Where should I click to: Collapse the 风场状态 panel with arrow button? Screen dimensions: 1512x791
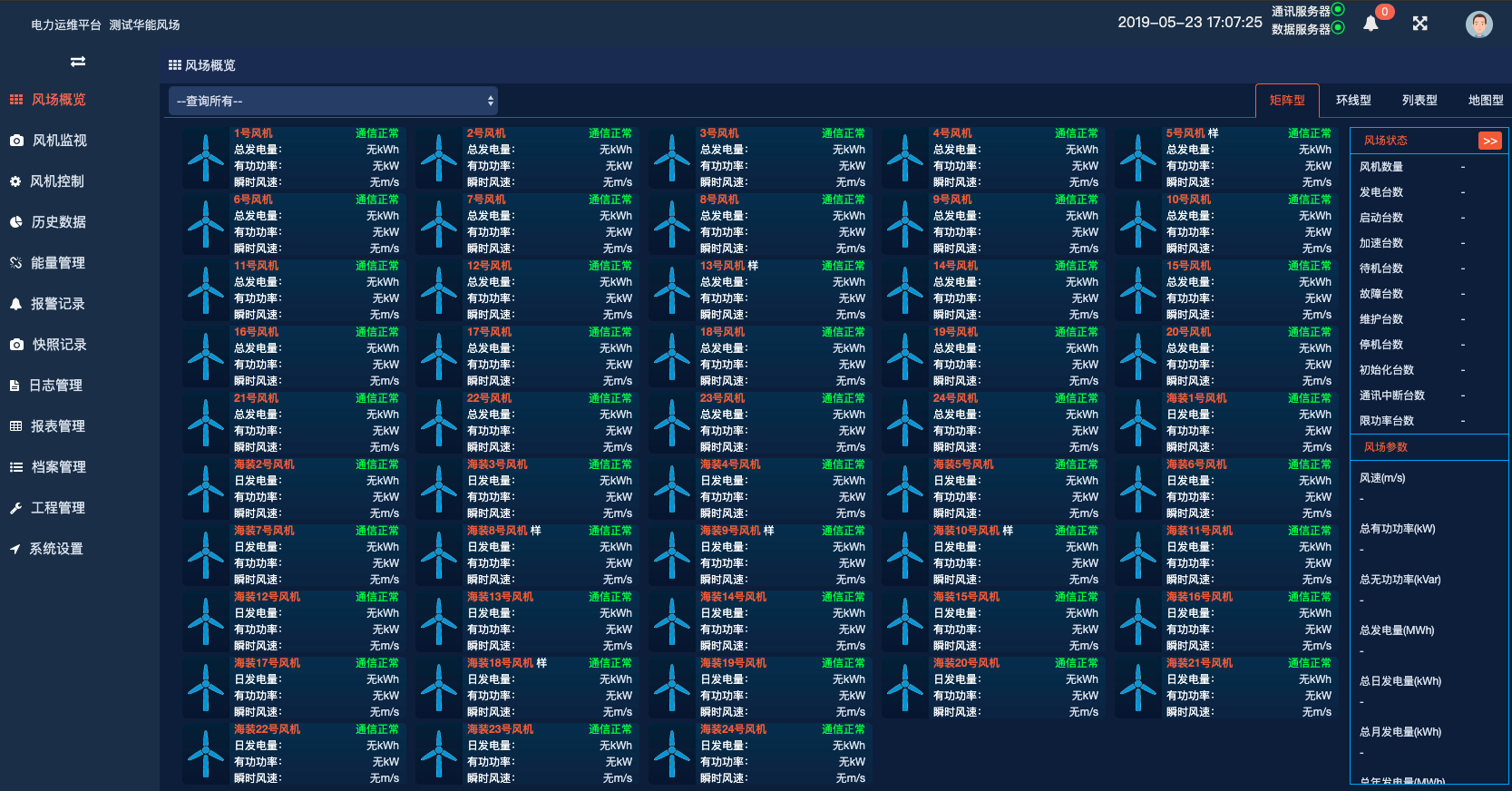(1489, 141)
